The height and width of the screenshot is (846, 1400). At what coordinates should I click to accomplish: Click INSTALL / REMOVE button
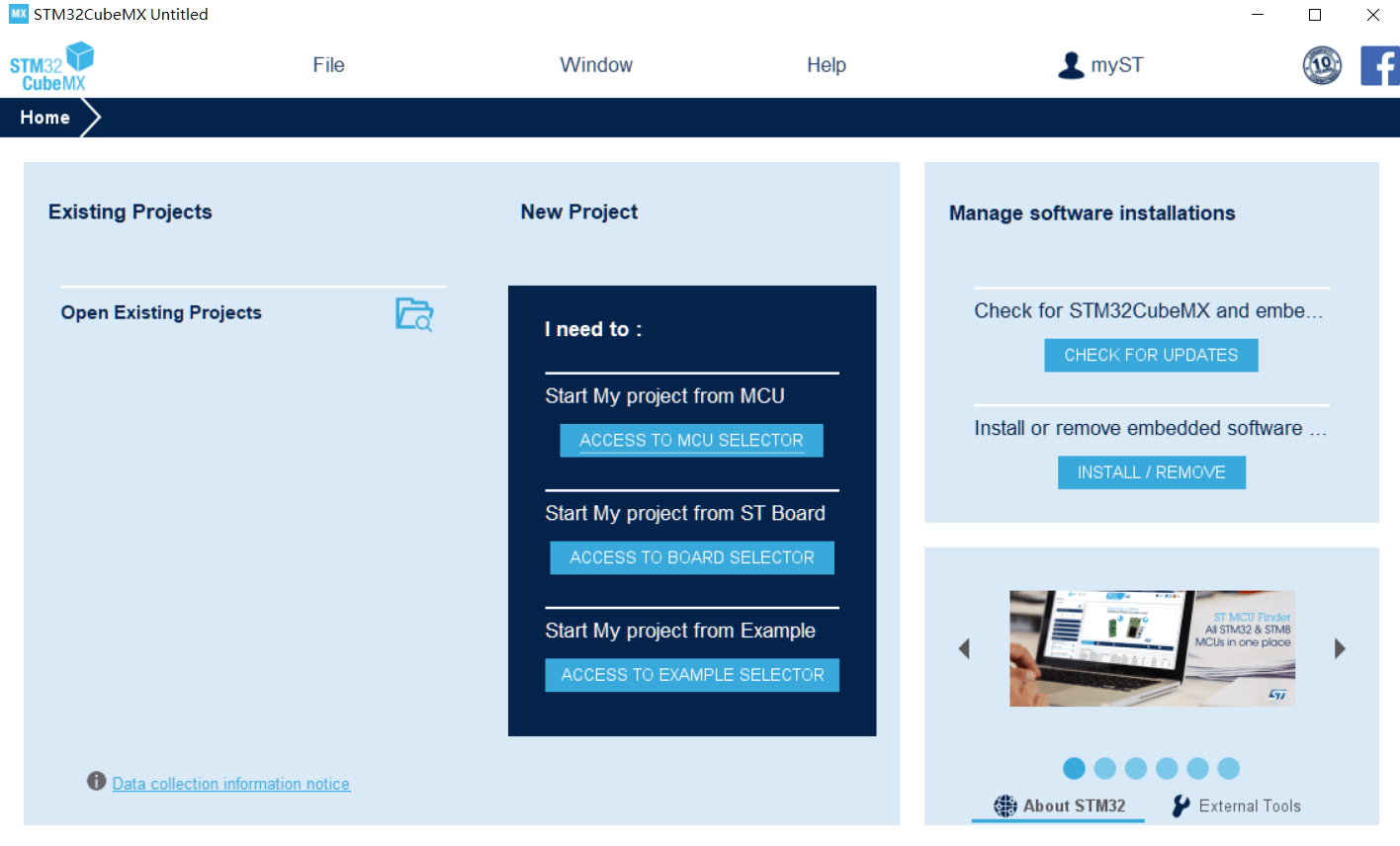click(1152, 472)
